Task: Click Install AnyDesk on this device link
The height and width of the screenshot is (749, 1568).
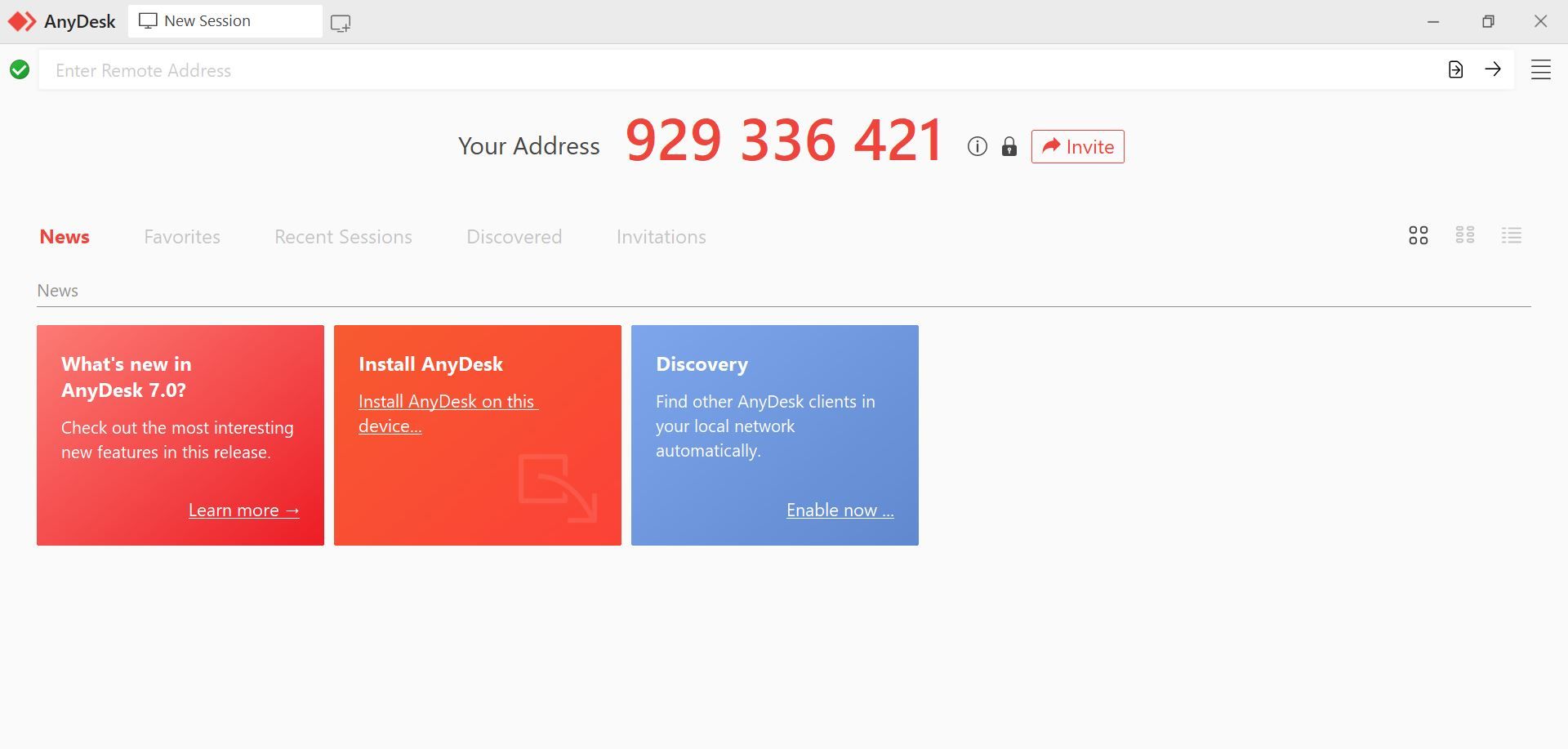Action: pos(448,413)
